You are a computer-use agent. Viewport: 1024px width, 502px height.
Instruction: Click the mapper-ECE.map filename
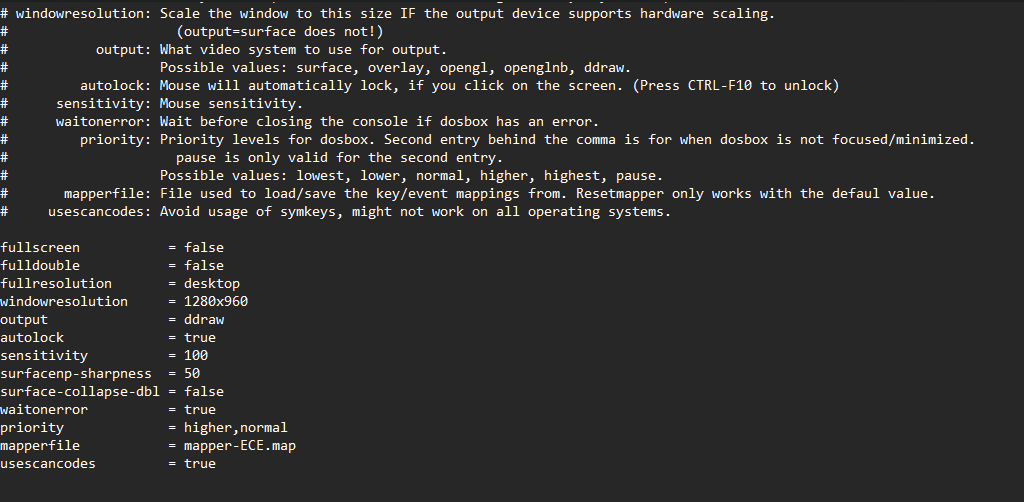pyautogui.click(x=240, y=446)
